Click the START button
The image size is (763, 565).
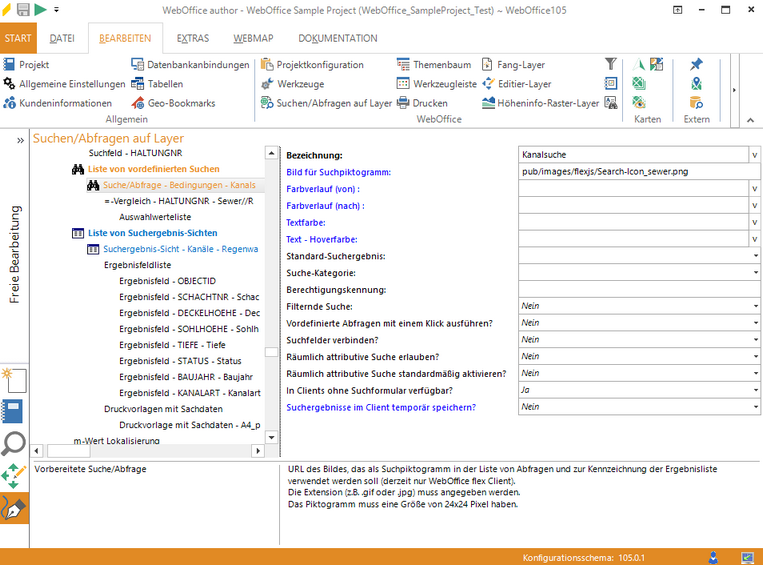[18, 39]
